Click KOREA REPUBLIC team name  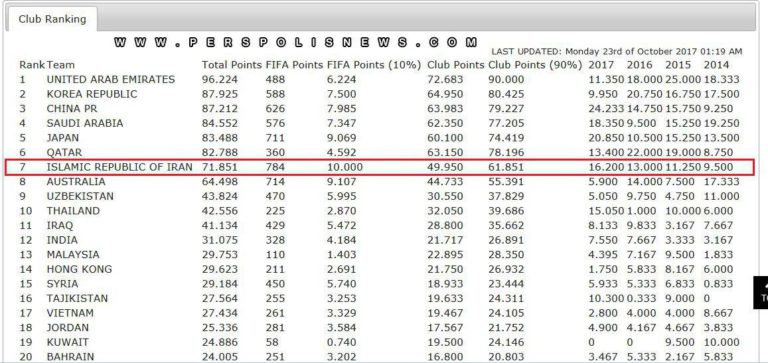92,94
